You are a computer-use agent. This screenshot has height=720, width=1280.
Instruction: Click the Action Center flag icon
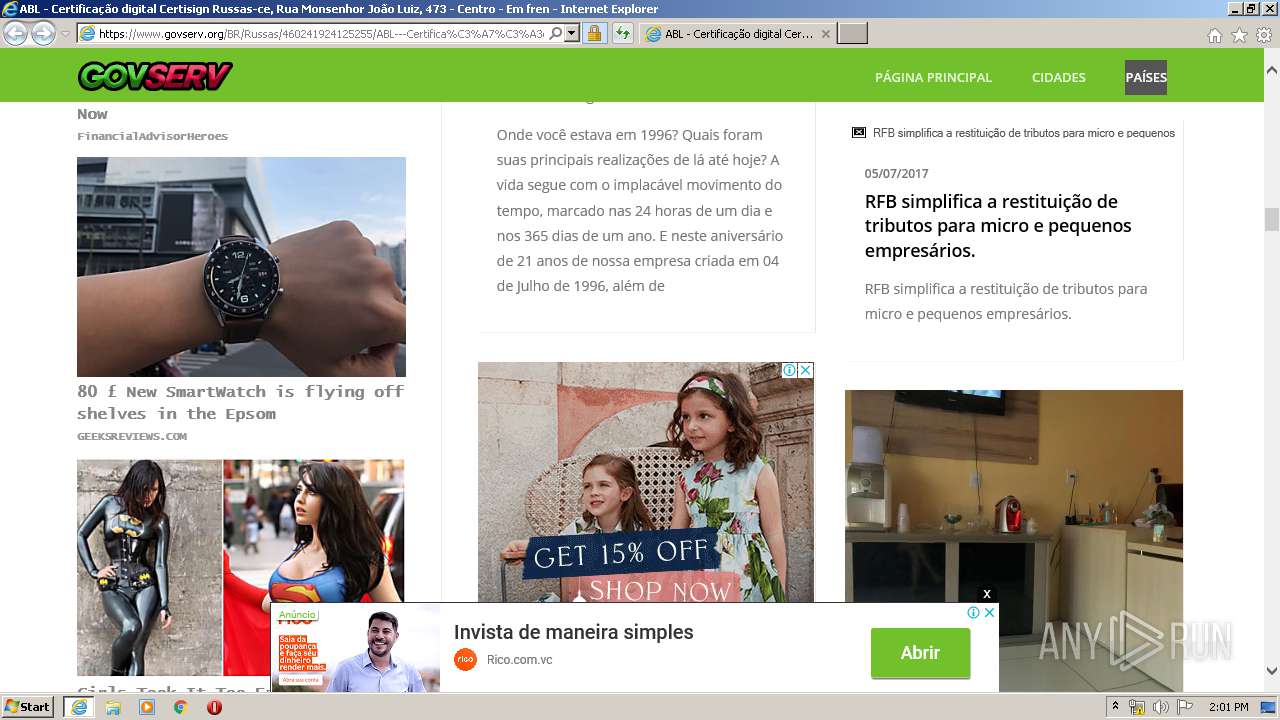point(1185,707)
